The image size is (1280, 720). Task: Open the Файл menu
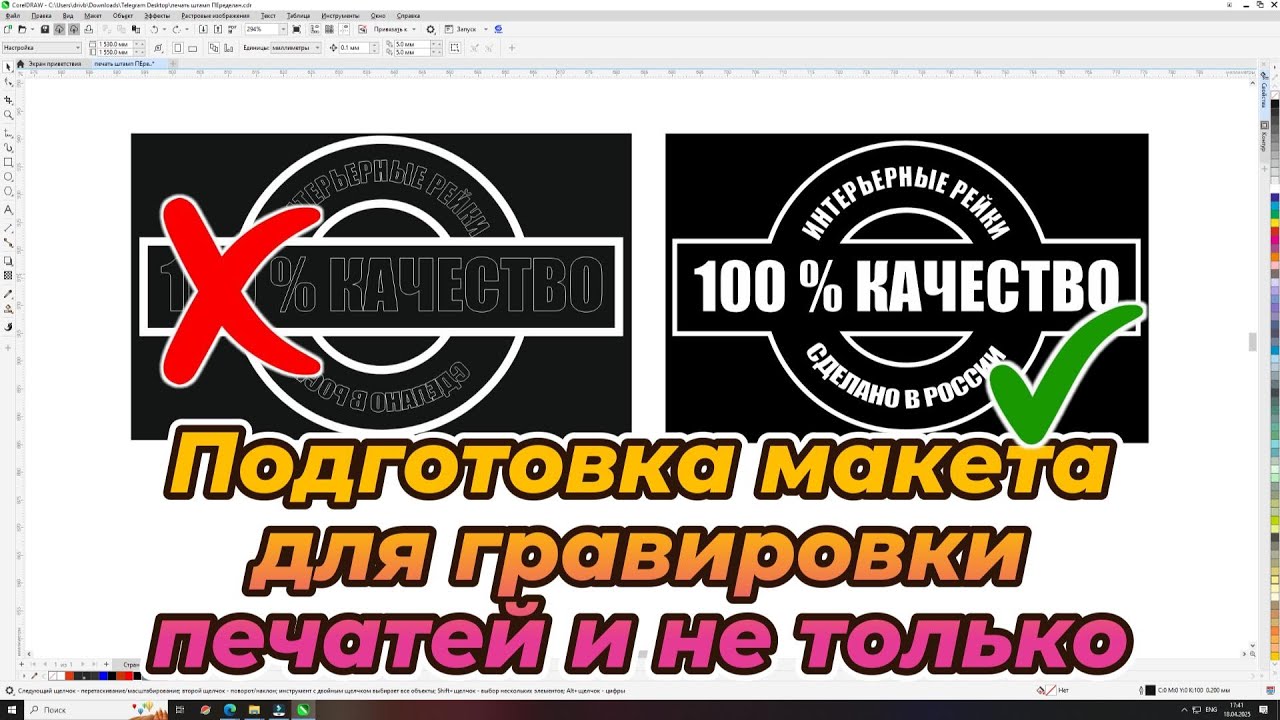click(x=12, y=16)
